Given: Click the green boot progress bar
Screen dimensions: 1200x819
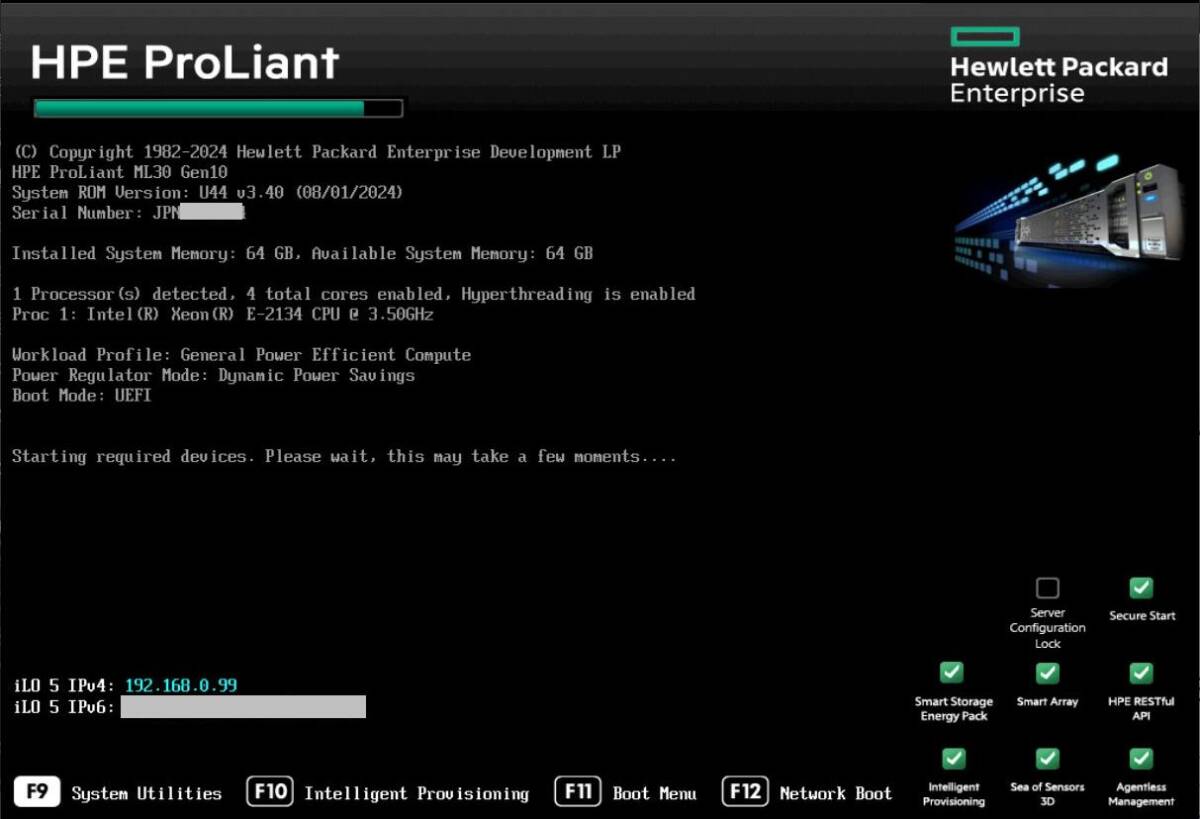Looking at the screenshot, I should point(218,108).
